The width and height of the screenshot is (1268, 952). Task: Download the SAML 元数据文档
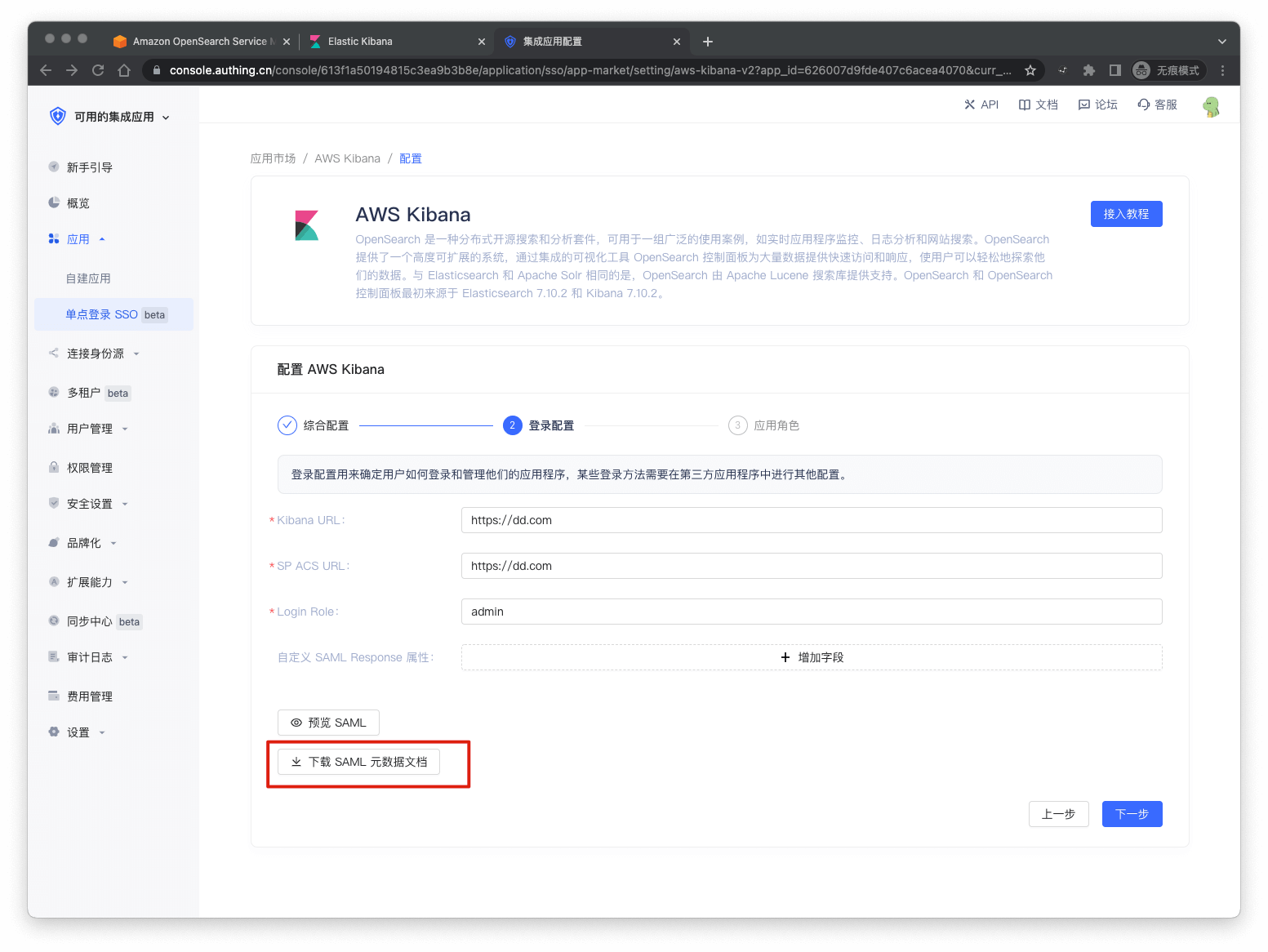click(x=358, y=762)
